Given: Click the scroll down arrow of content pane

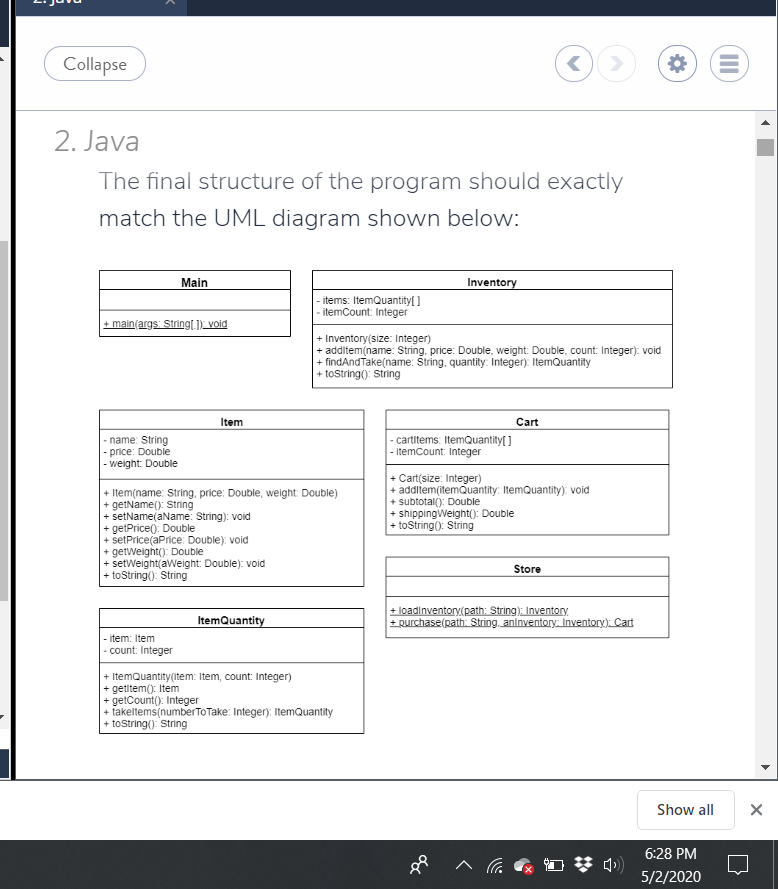Looking at the screenshot, I should [x=765, y=767].
